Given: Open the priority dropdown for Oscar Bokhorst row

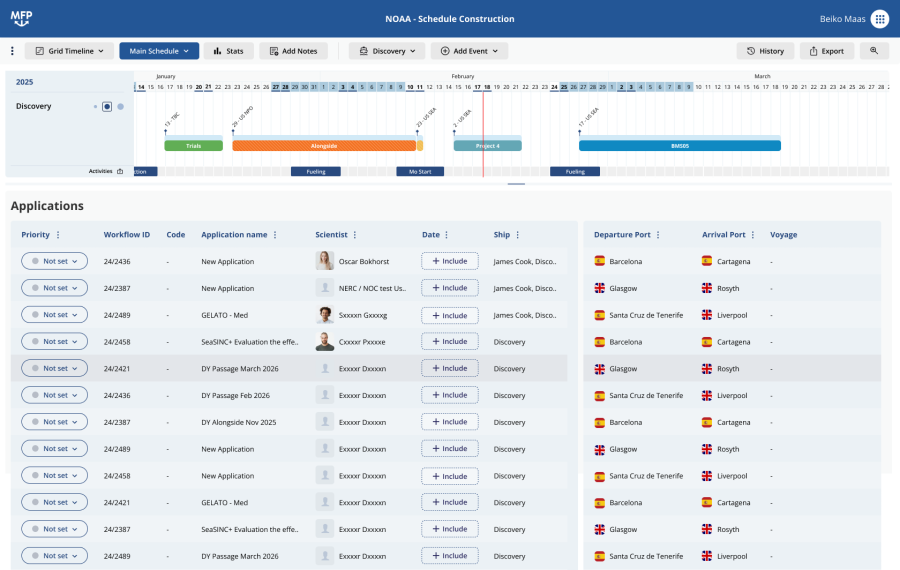Looking at the screenshot, I should (55, 261).
